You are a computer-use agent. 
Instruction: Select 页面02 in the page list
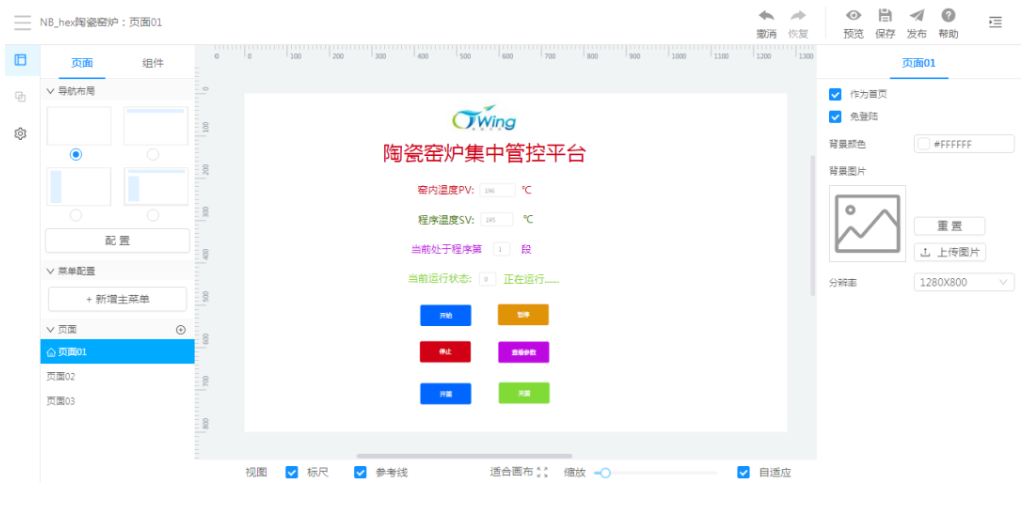[x=61, y=377]
